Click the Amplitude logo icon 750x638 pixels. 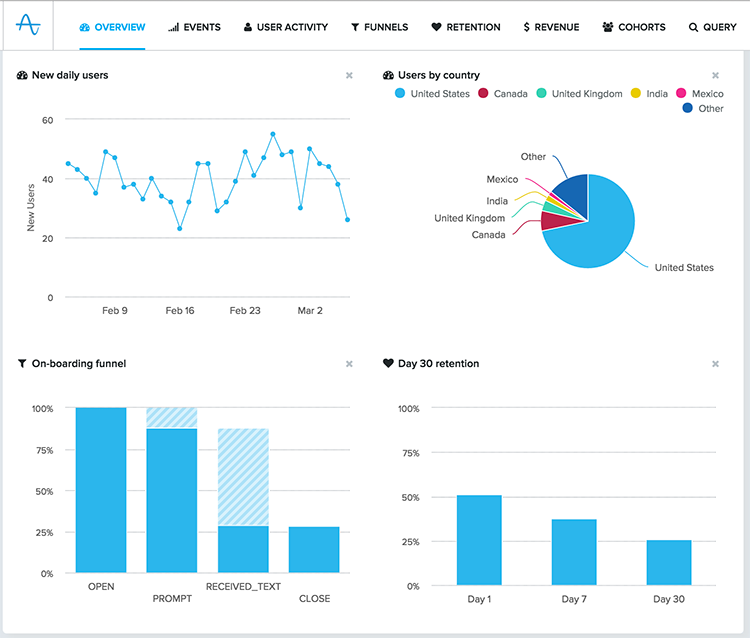31,26
